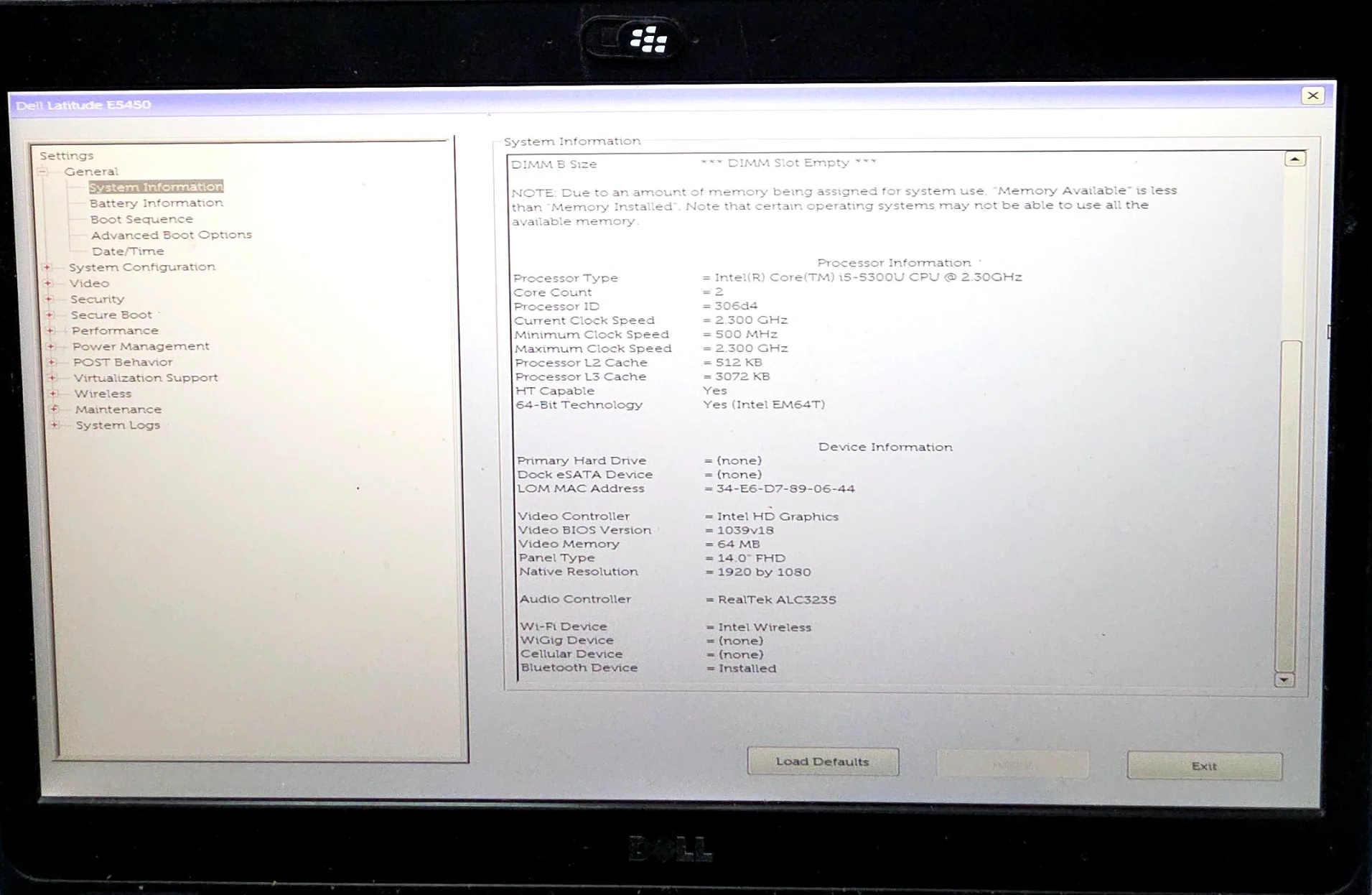Select System Information in the tree
This screenshot has width=1372, height=895.
pyautogui.click(x=156, y=187)
